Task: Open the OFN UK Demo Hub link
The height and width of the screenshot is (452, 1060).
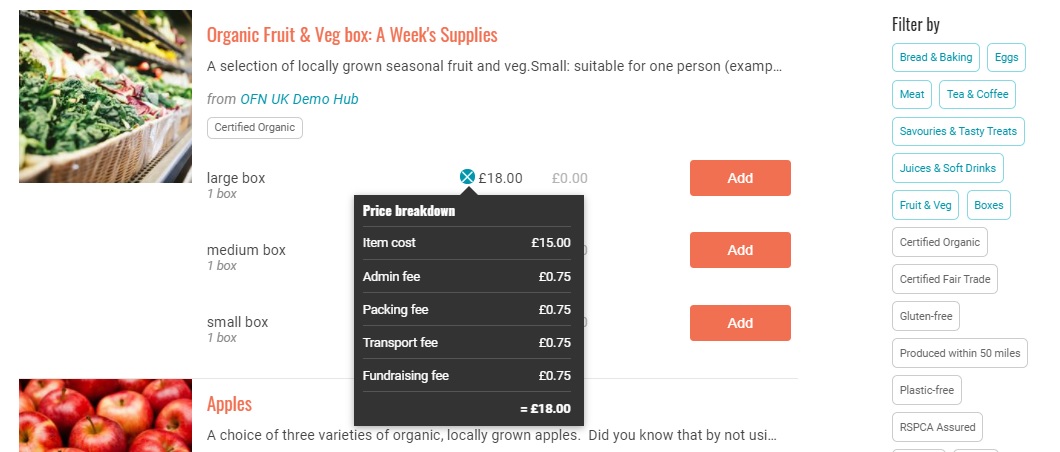Action: (299, 99)
